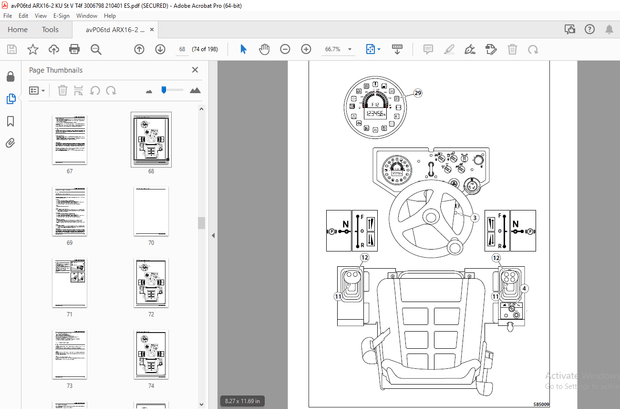Image resolution: width=620 pixels, height=409 pixels.
Task: Click the page number input field
Action: tap(182, 49)
